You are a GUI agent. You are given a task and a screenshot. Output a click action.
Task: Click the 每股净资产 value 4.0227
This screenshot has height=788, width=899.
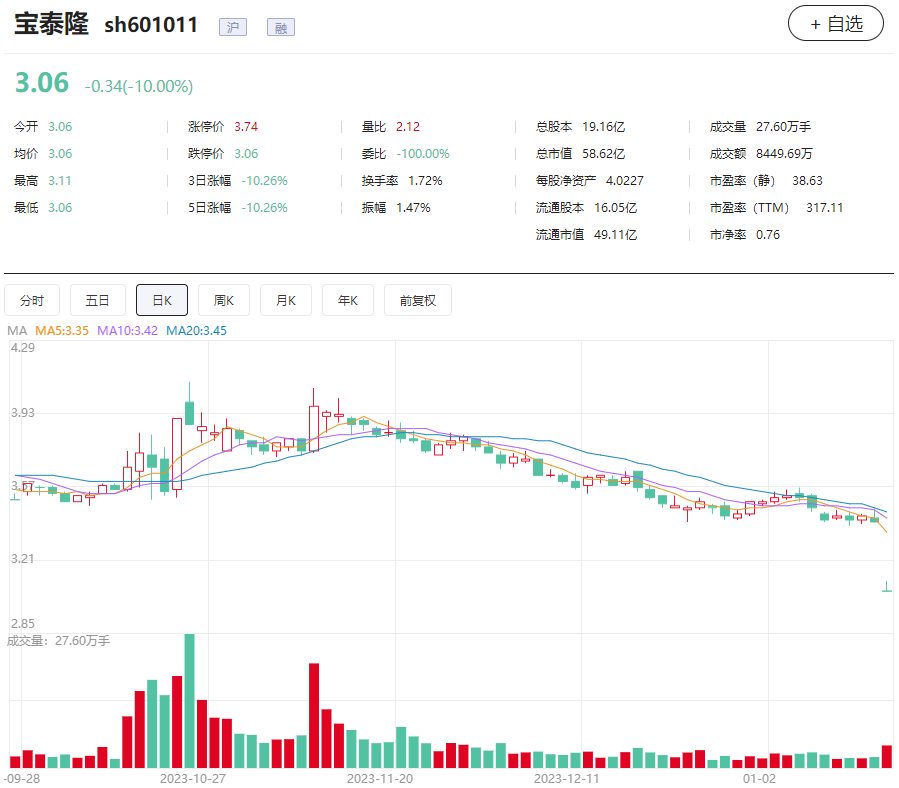(x=624, y=181)
